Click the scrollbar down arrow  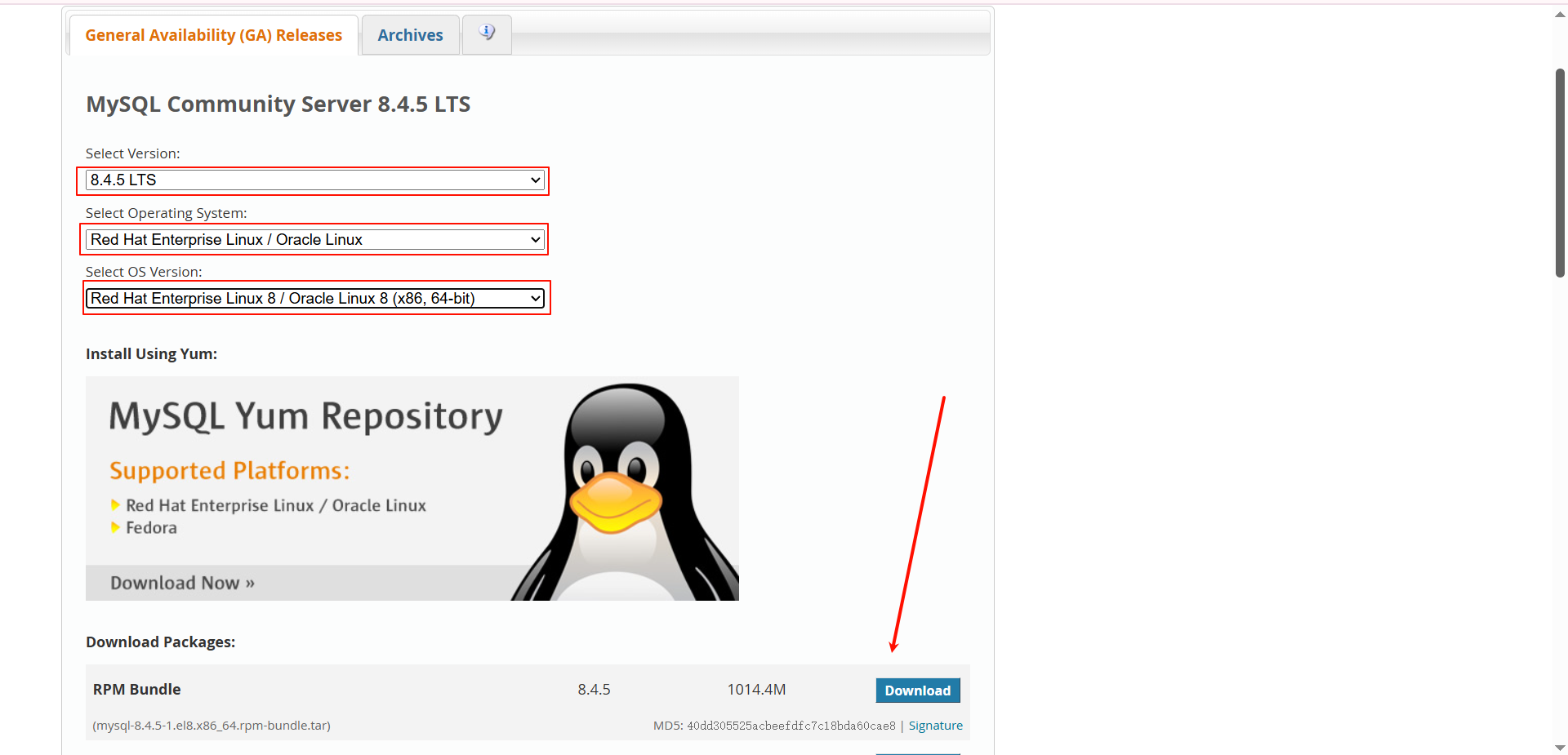[1558, 744]
